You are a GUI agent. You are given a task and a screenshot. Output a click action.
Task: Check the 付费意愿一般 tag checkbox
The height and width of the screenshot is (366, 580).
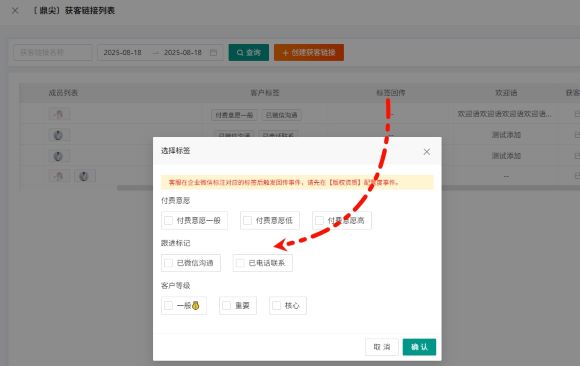168,221
